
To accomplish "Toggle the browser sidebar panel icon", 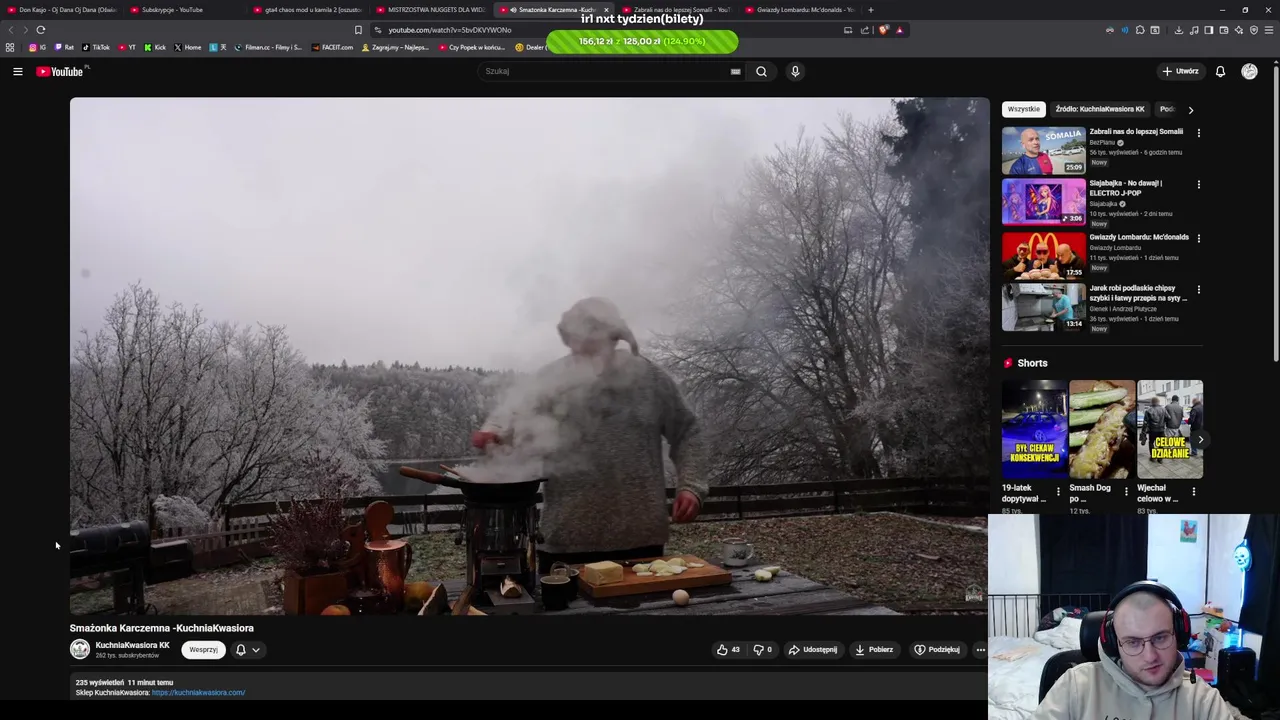I will [x=1209, y=30].
